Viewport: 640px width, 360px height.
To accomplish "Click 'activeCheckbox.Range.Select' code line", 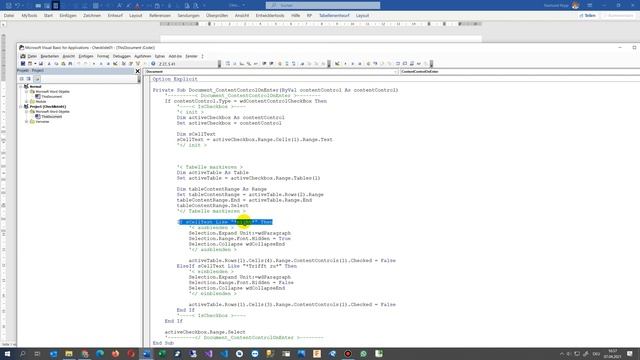I will 205,332.
